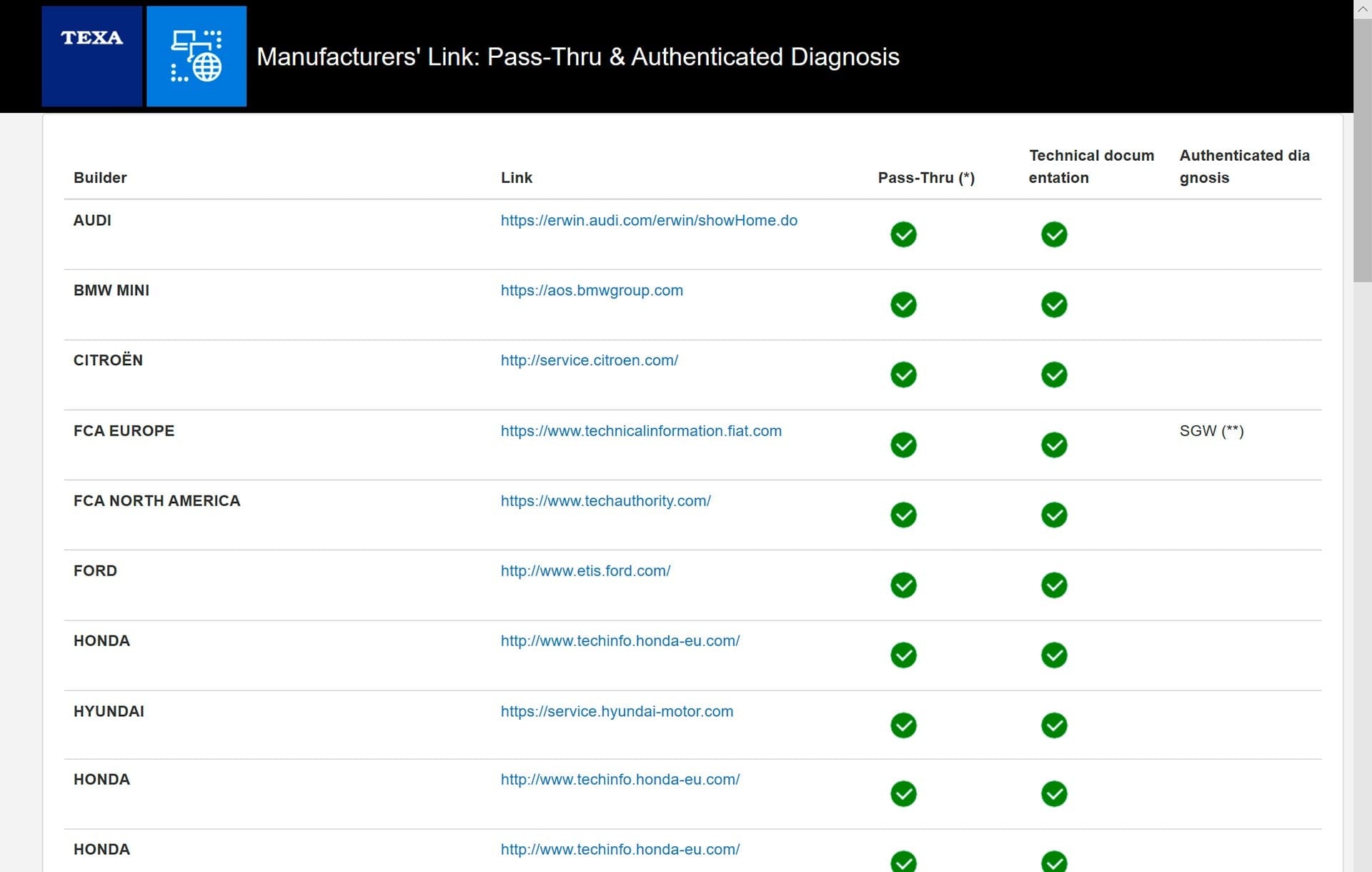This screenshot has height=872, width=1372.
Task: Select the SGW label in FCA EUROPE row
Action: [x=1211, y=431]
